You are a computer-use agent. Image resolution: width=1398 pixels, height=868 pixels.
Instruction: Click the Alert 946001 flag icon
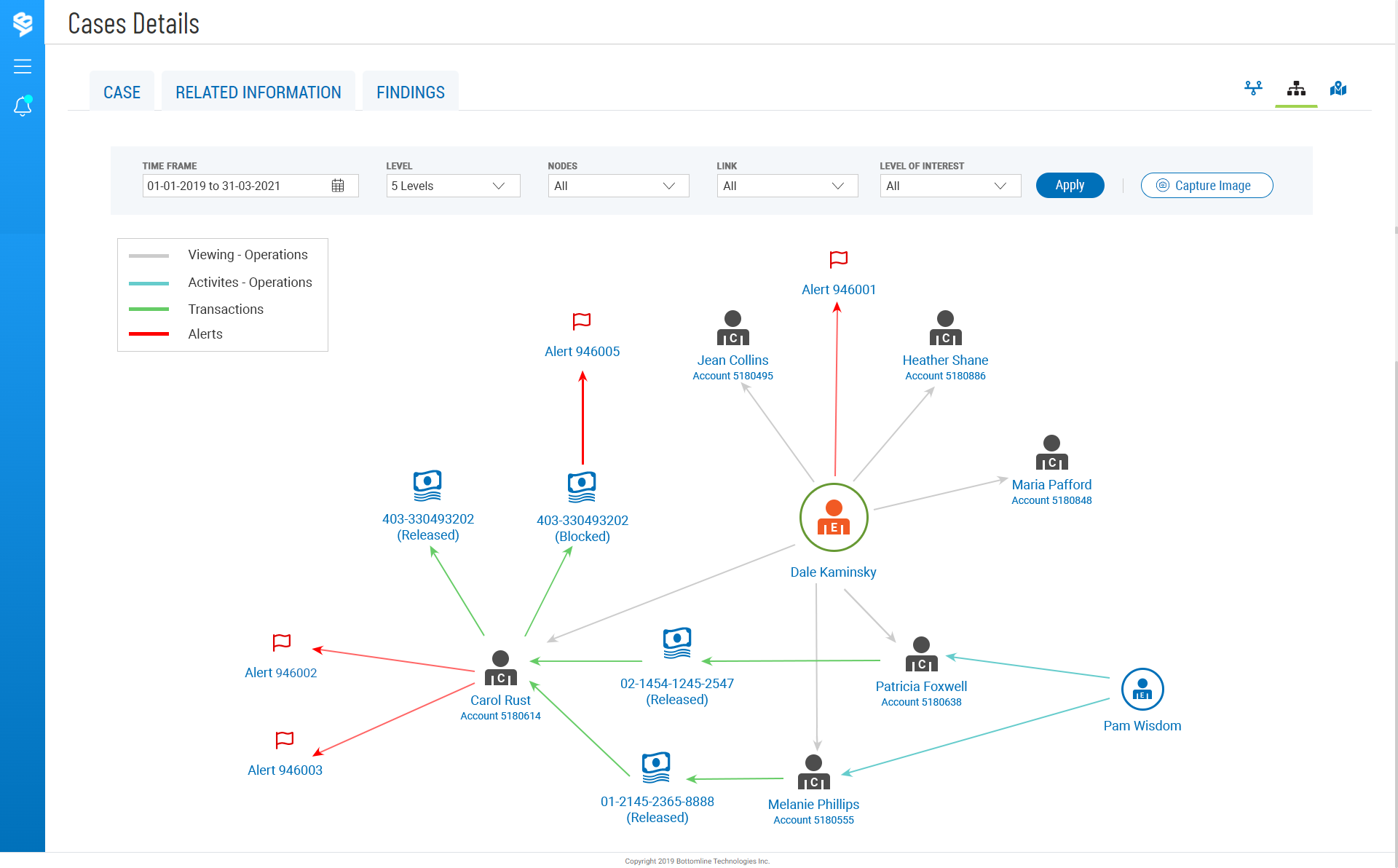click(839, 259)
